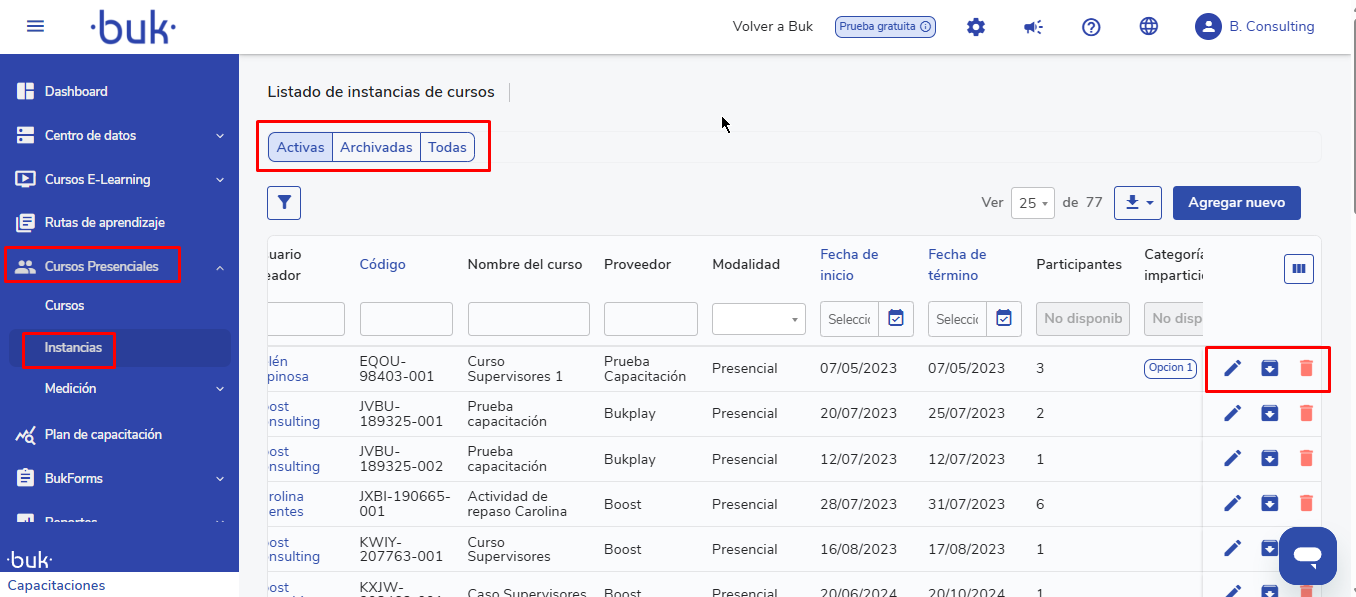This screenshot has width=1356, height=597.
Task: Switch to the Archivadas filter
Action: pyautogui.click(x=376, y=147)
